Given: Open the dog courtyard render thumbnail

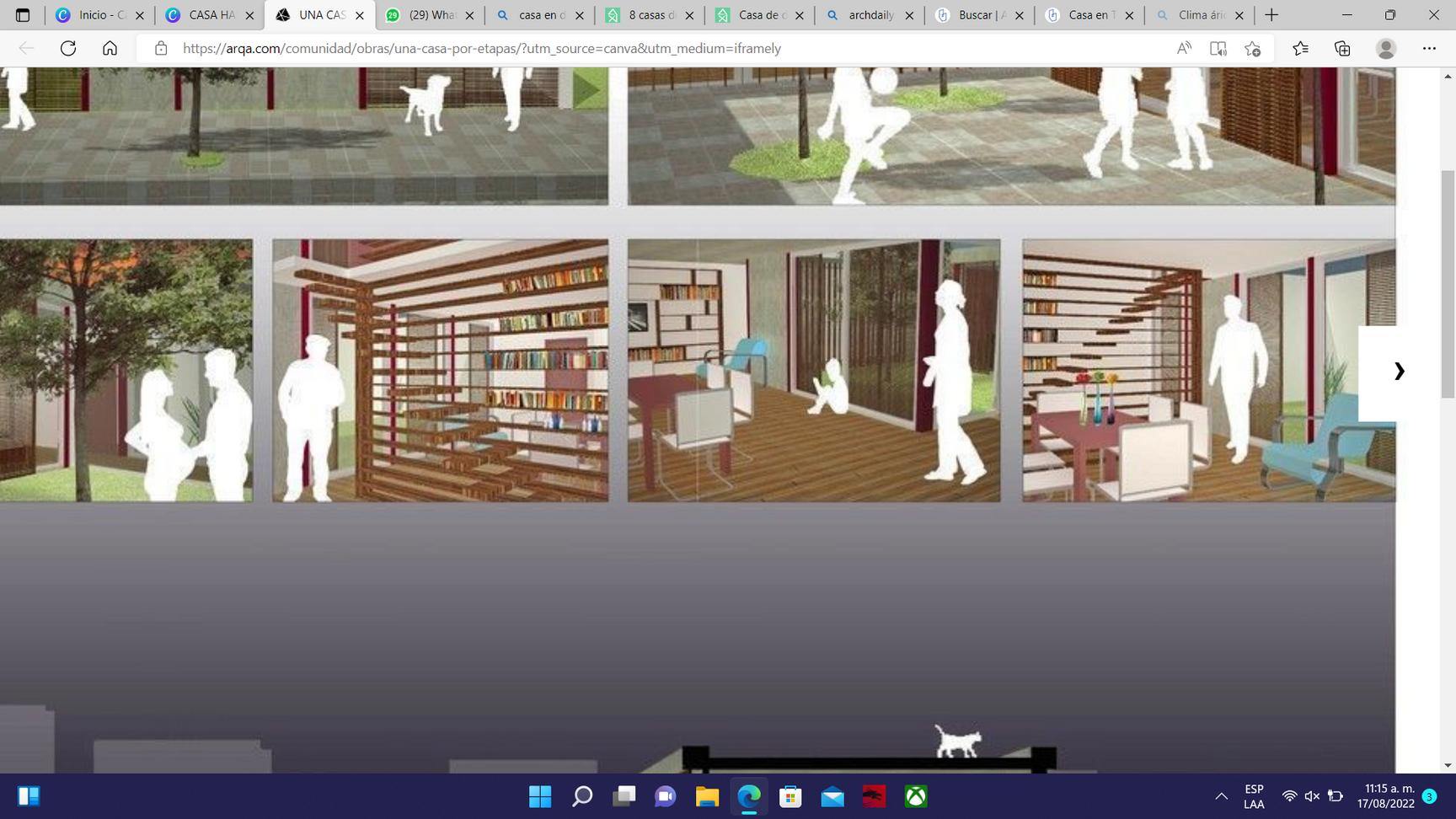Looking at the screenshot, I should (303, 136).
